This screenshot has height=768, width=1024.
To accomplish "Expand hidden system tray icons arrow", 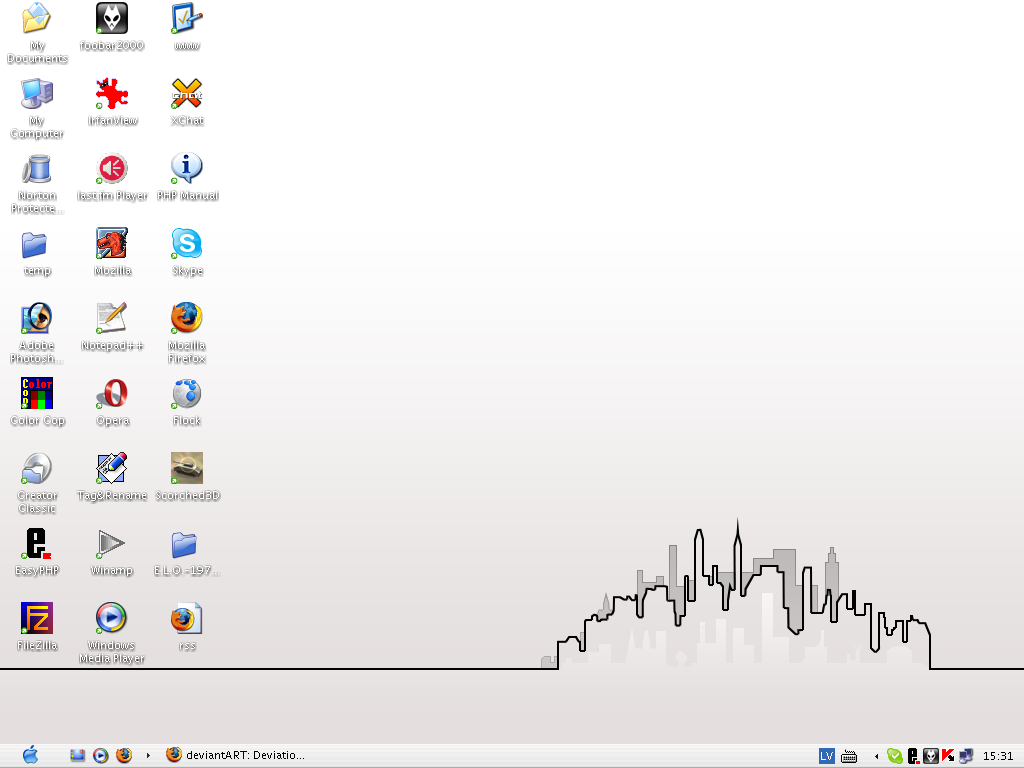I will click(x=876, y=756).
